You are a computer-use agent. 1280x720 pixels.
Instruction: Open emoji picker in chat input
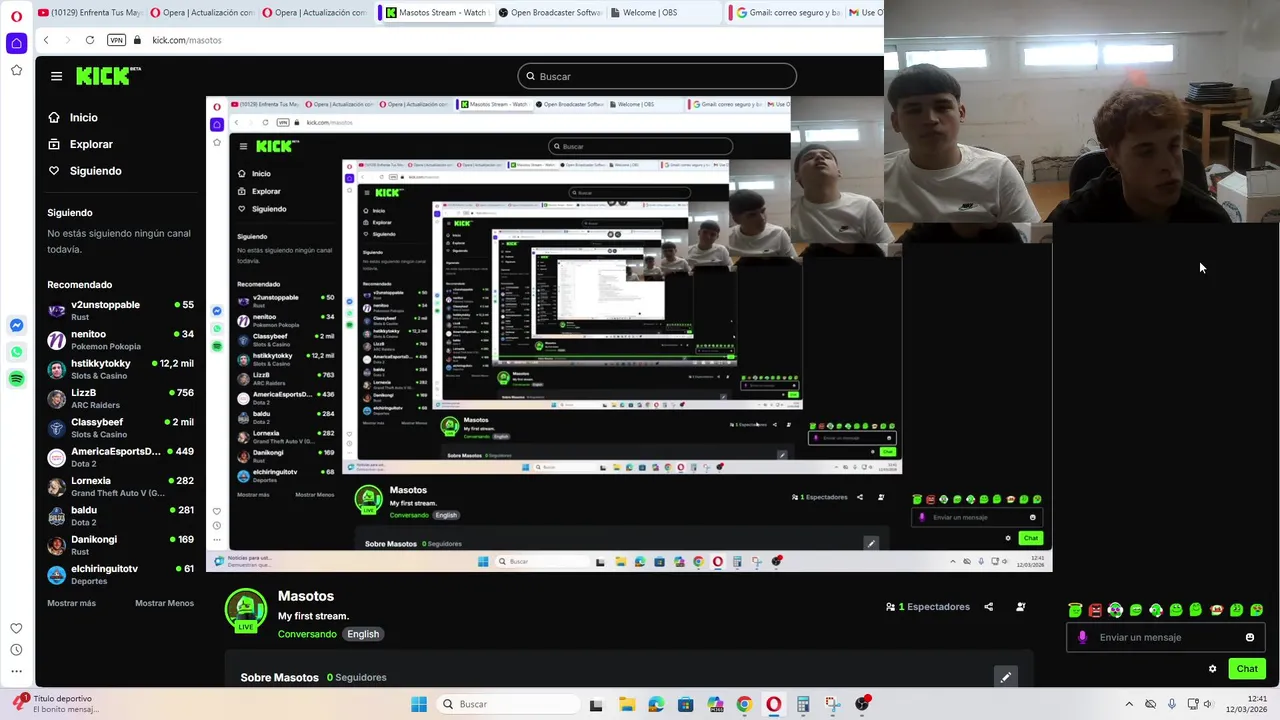(x=1250, y=637)
